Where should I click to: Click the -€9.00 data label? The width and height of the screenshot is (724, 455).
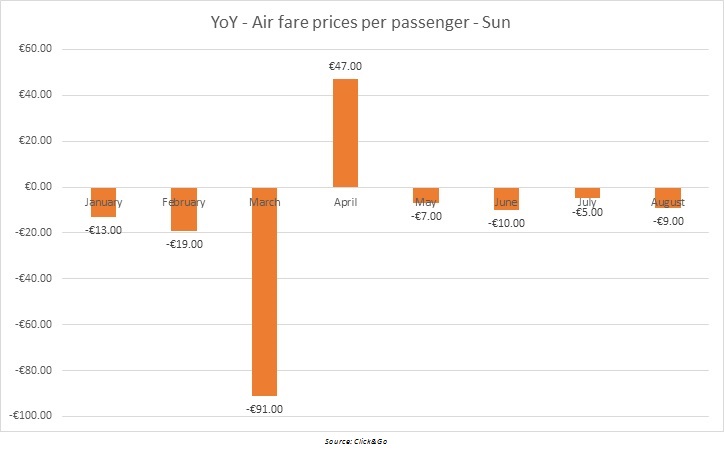(x=667, y=221)
